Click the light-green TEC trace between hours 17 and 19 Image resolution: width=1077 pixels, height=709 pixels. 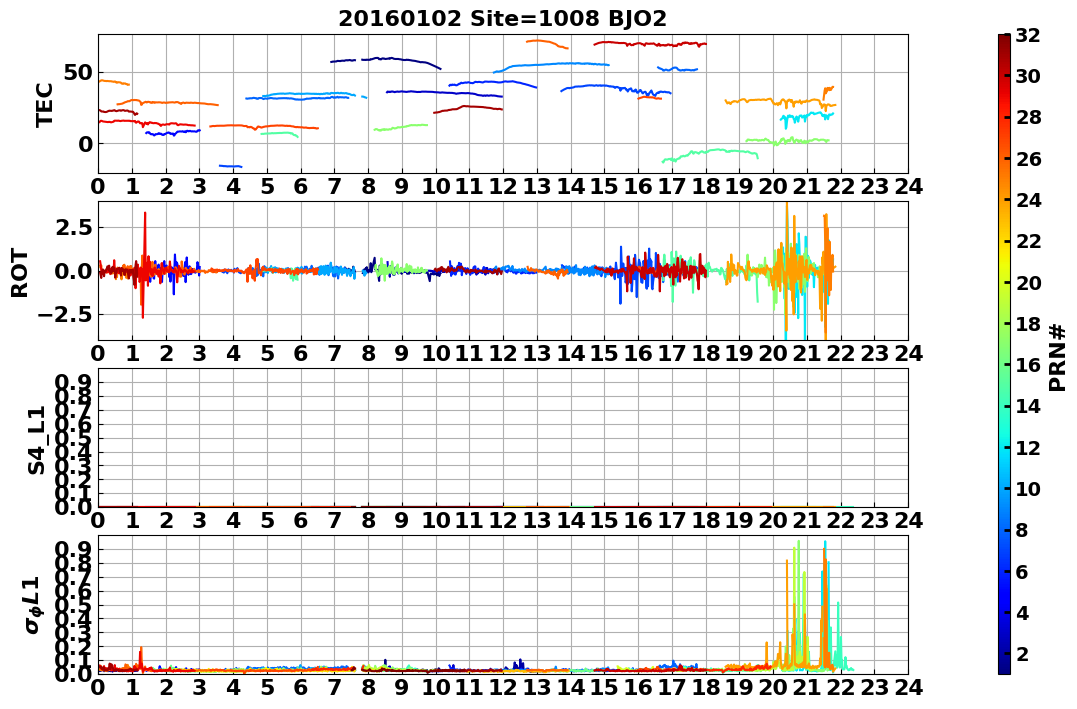[710, 155]
